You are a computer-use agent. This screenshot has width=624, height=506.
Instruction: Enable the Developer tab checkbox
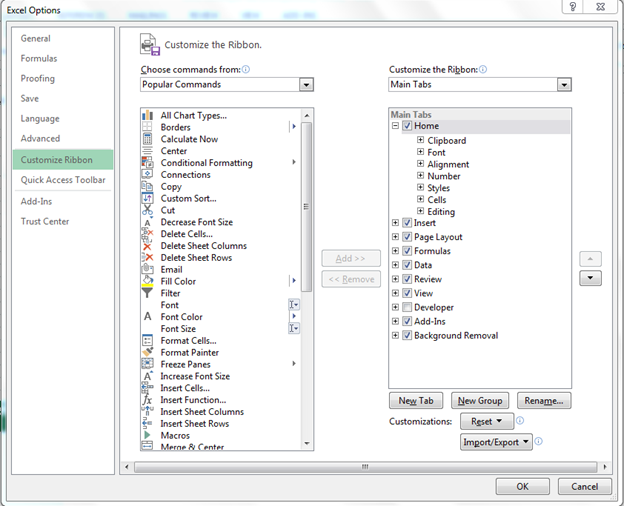click(x=407, y=307)
